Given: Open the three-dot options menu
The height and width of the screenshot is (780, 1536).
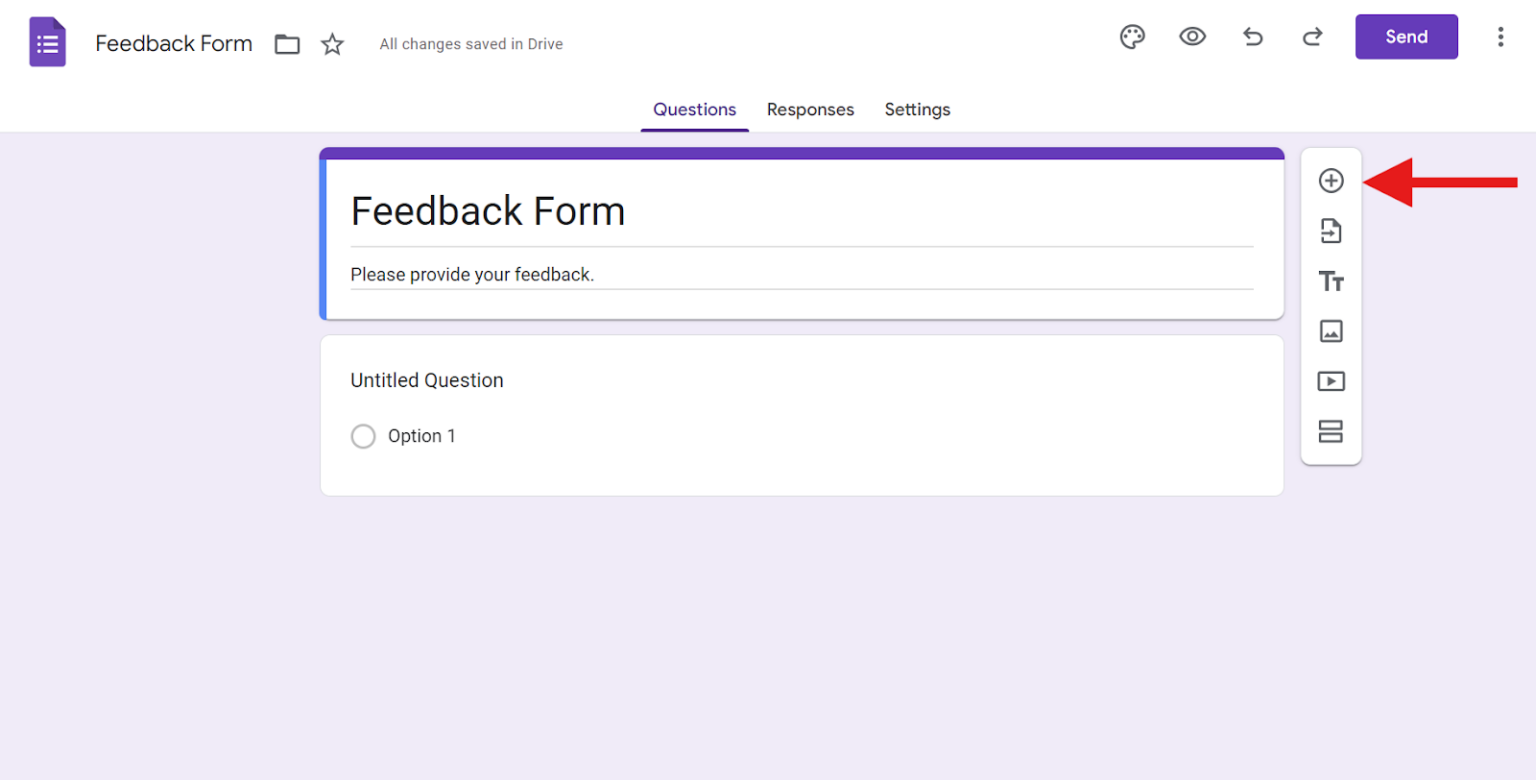Looking at the screenshot, I should [1501, 36].
